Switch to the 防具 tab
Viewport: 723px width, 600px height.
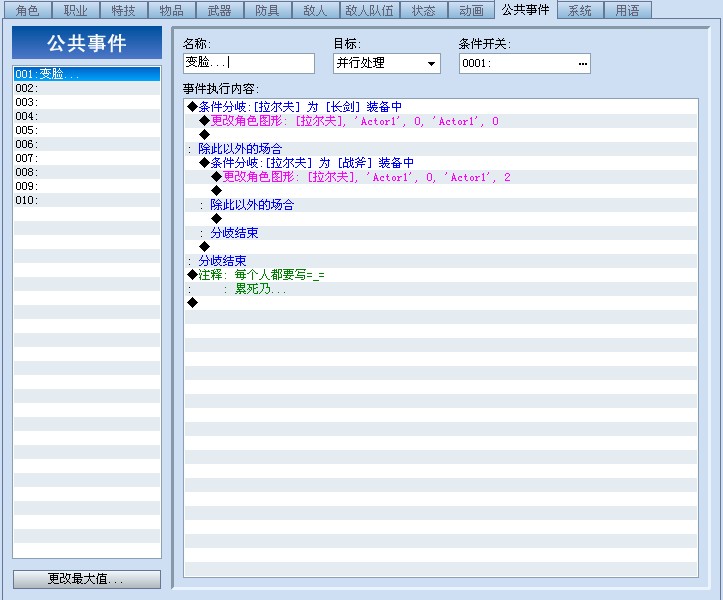coord(267,10)
